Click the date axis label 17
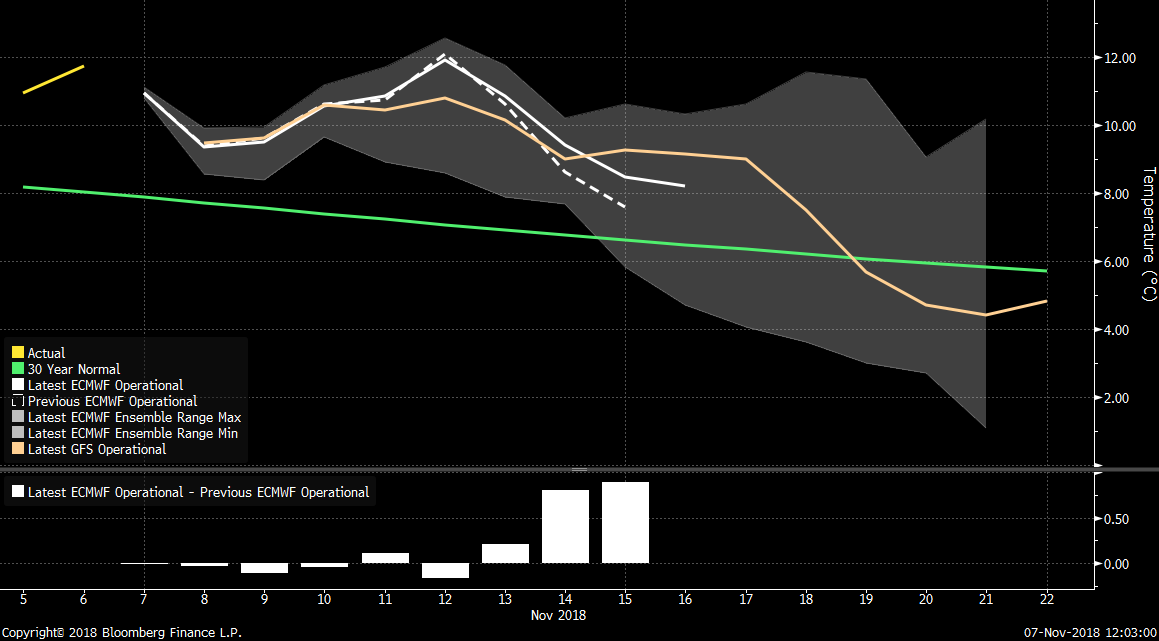This screenshot has width=1159, height=641. tap(747, 600)
